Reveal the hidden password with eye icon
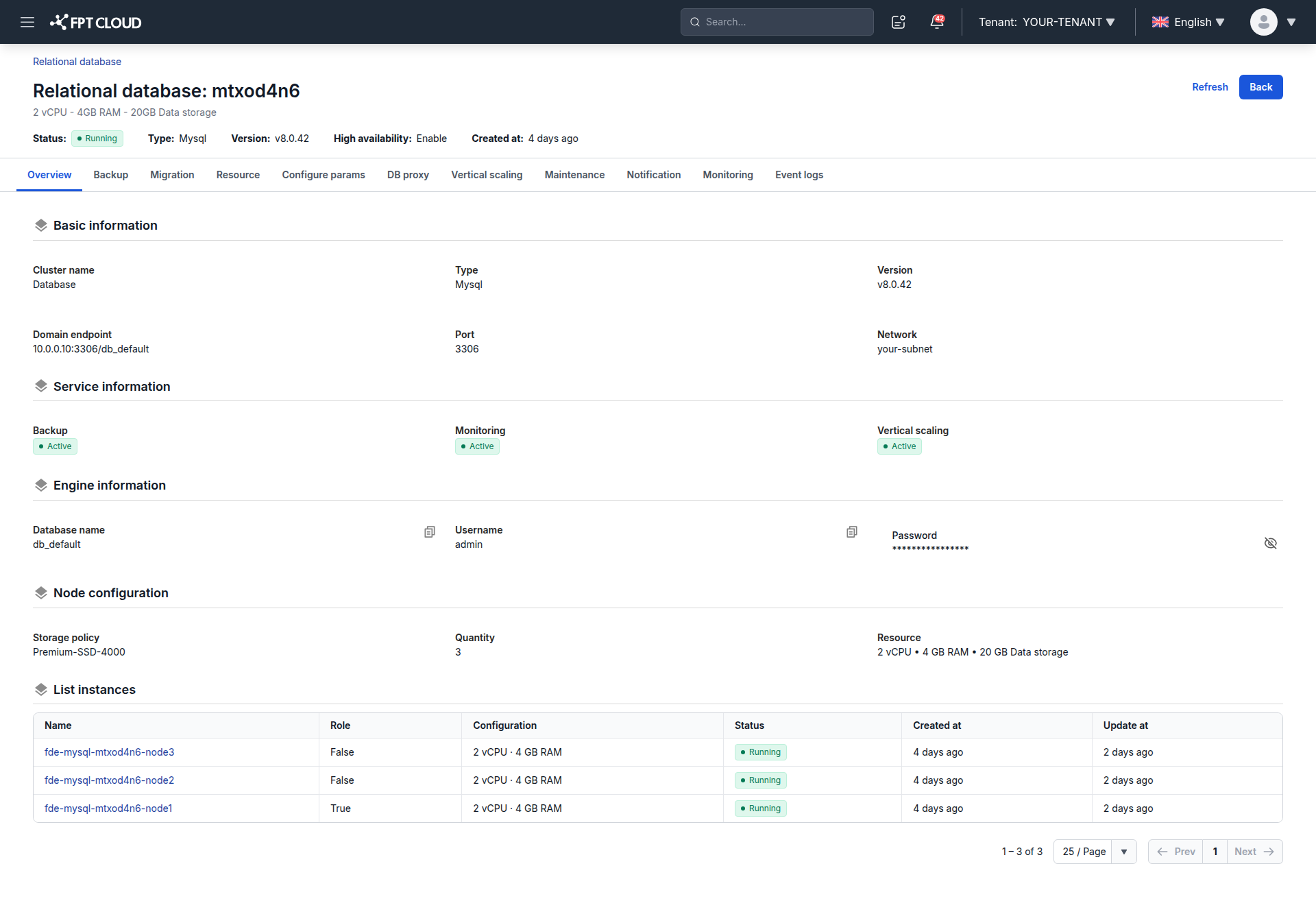The height and width of the screenshot is (912, 1316). (1270, 543)
